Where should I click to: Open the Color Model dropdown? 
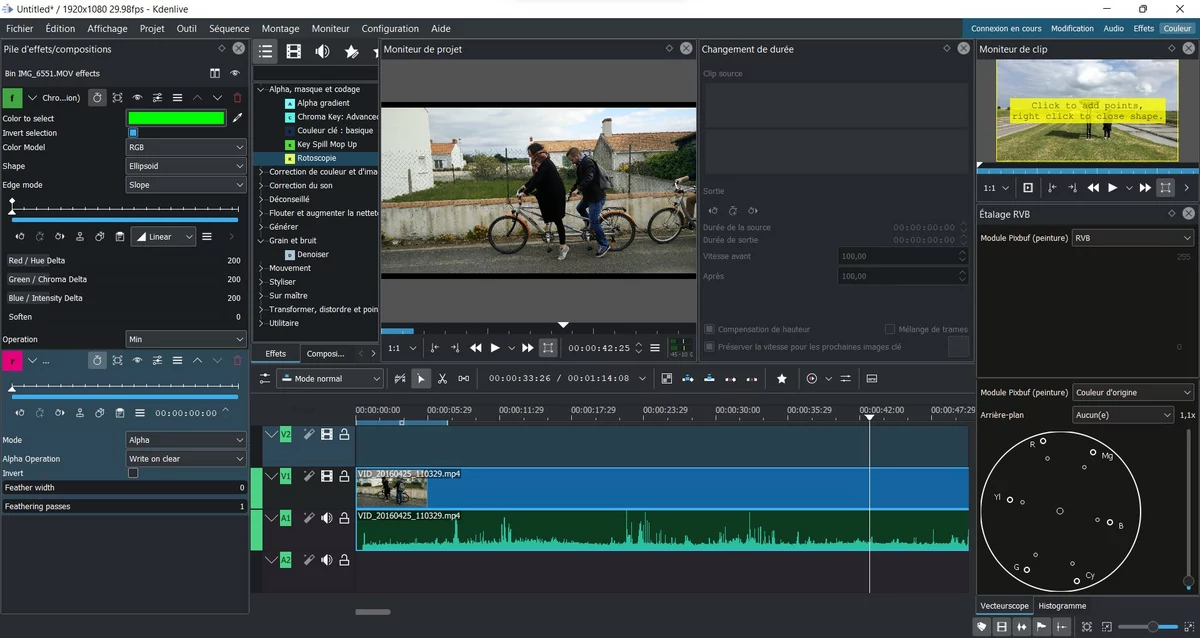[186, 147]
